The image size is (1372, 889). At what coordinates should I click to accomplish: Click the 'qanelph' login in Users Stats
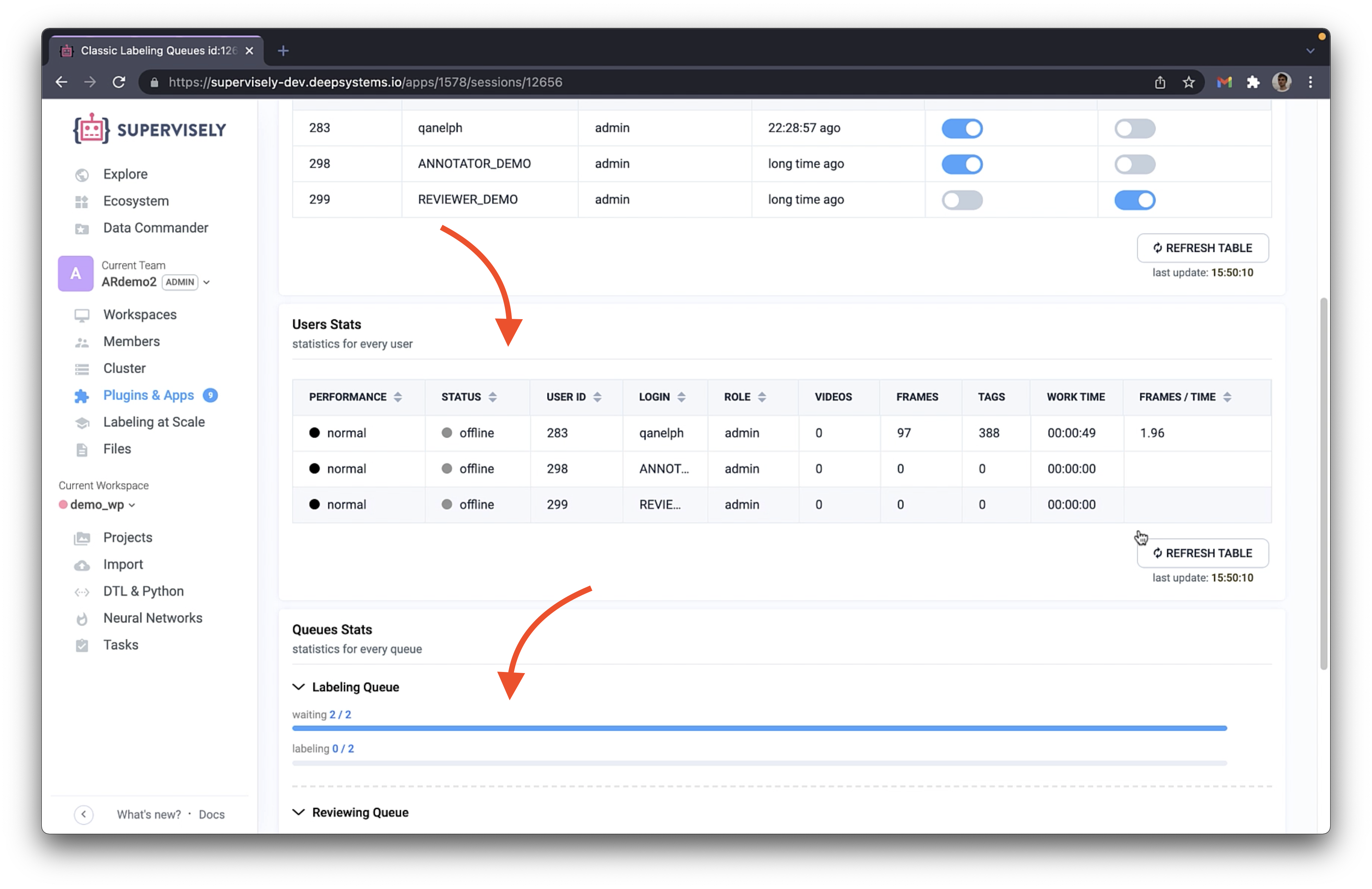(x=661, y=434)
